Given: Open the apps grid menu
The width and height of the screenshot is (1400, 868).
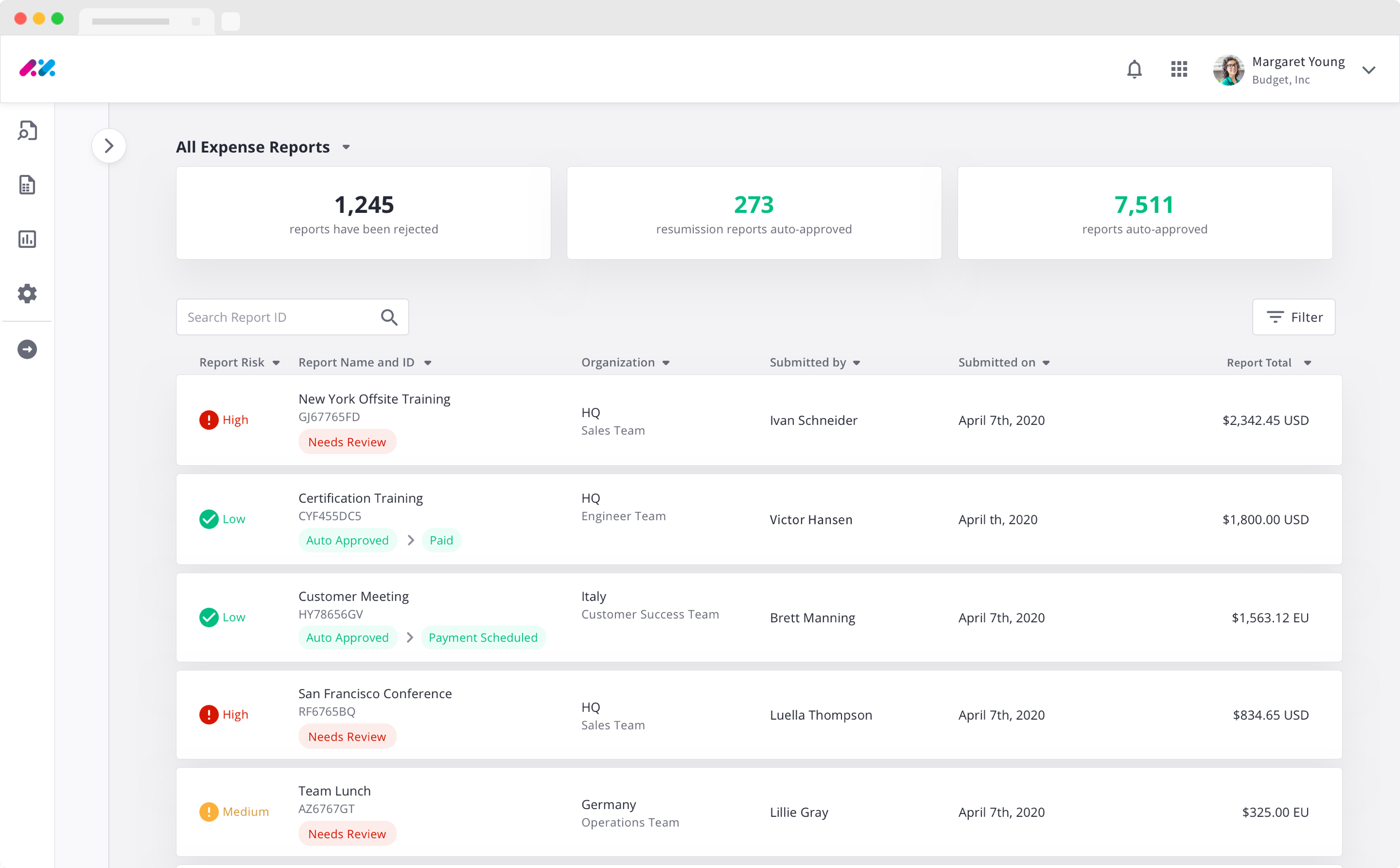Looking at the screenshot, I should (x=1178, y=69).
